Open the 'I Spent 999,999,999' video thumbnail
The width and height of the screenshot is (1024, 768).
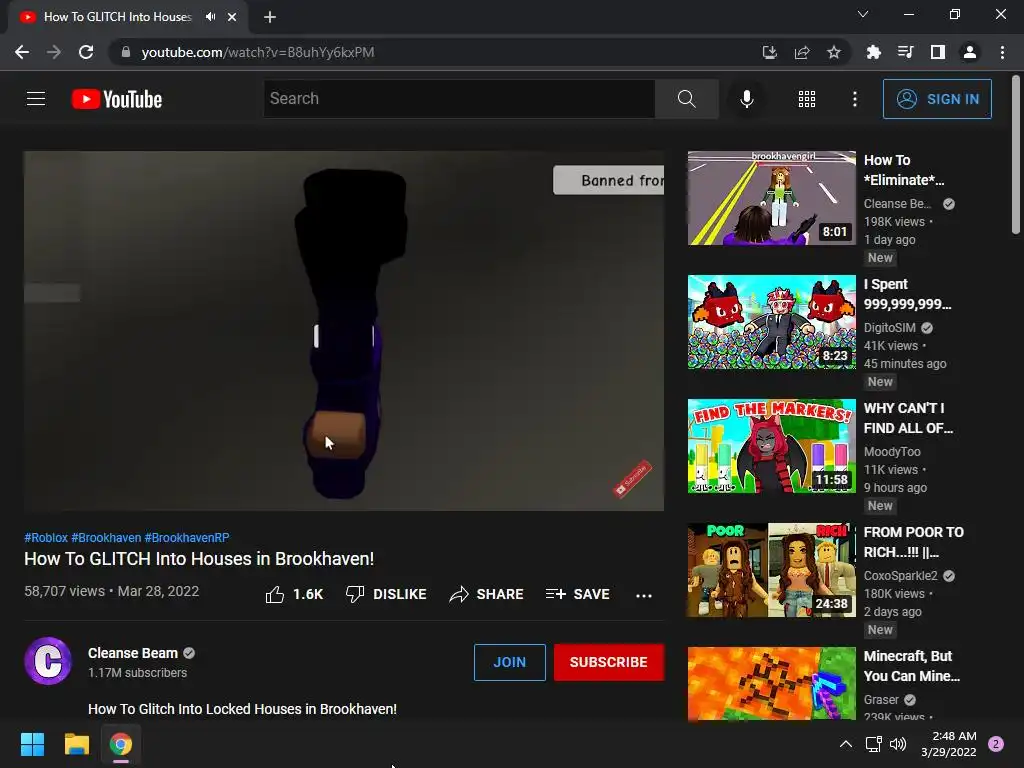click(771, 322)
